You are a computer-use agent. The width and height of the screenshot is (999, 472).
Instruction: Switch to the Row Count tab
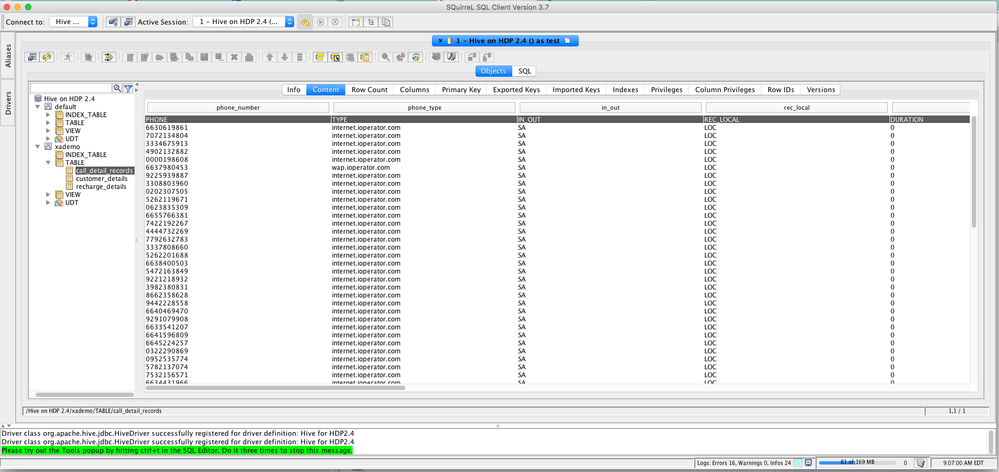pos(369,90)
